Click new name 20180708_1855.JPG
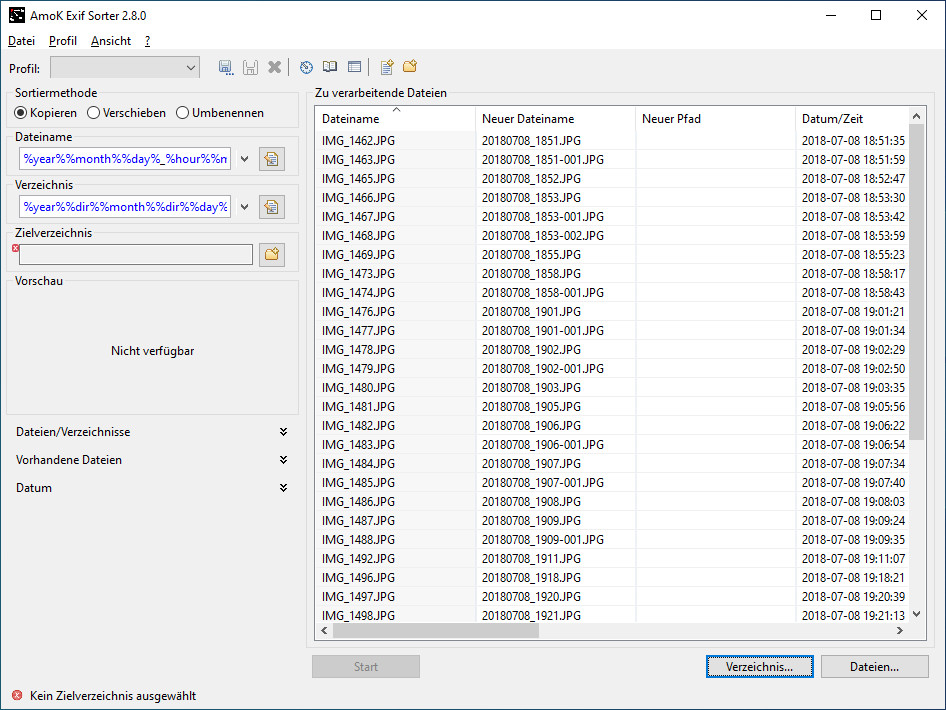 532,255
